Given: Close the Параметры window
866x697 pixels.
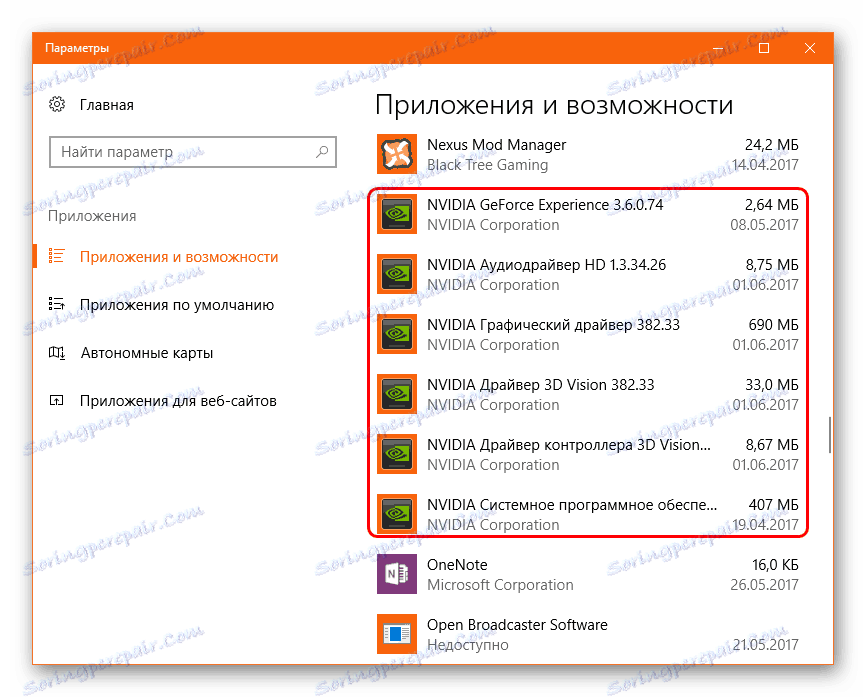Looking at the screenshot, I should pos(810,49).
